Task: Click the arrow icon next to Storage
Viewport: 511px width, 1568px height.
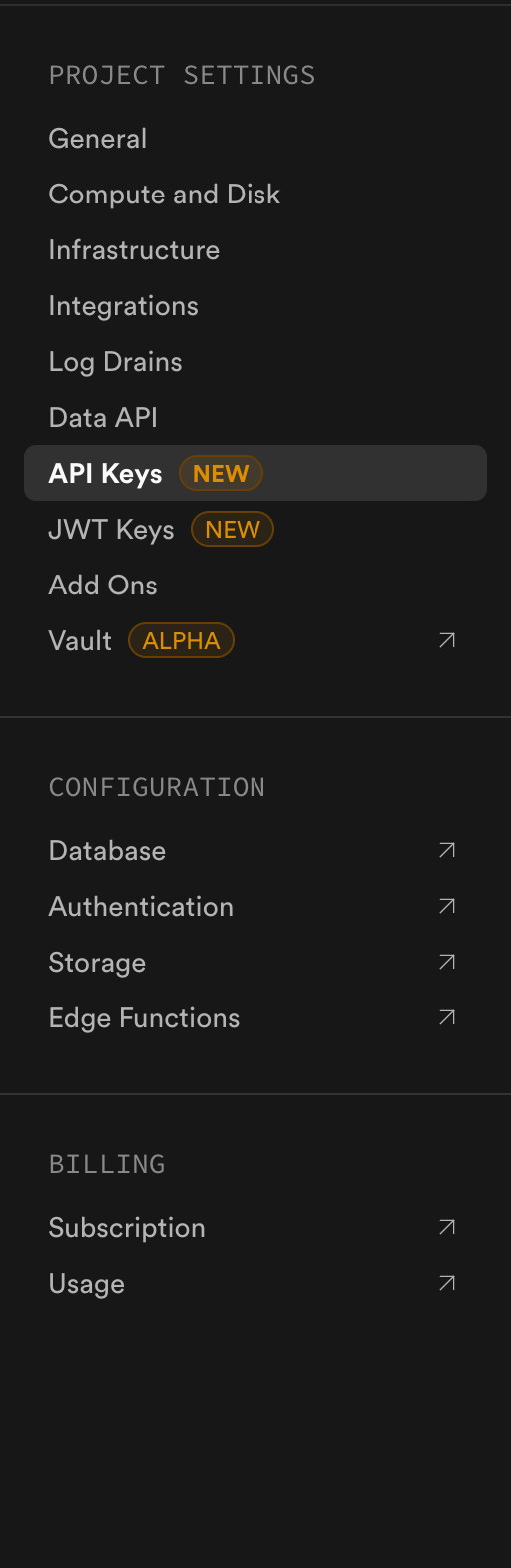Action: (x=447, y=962)
